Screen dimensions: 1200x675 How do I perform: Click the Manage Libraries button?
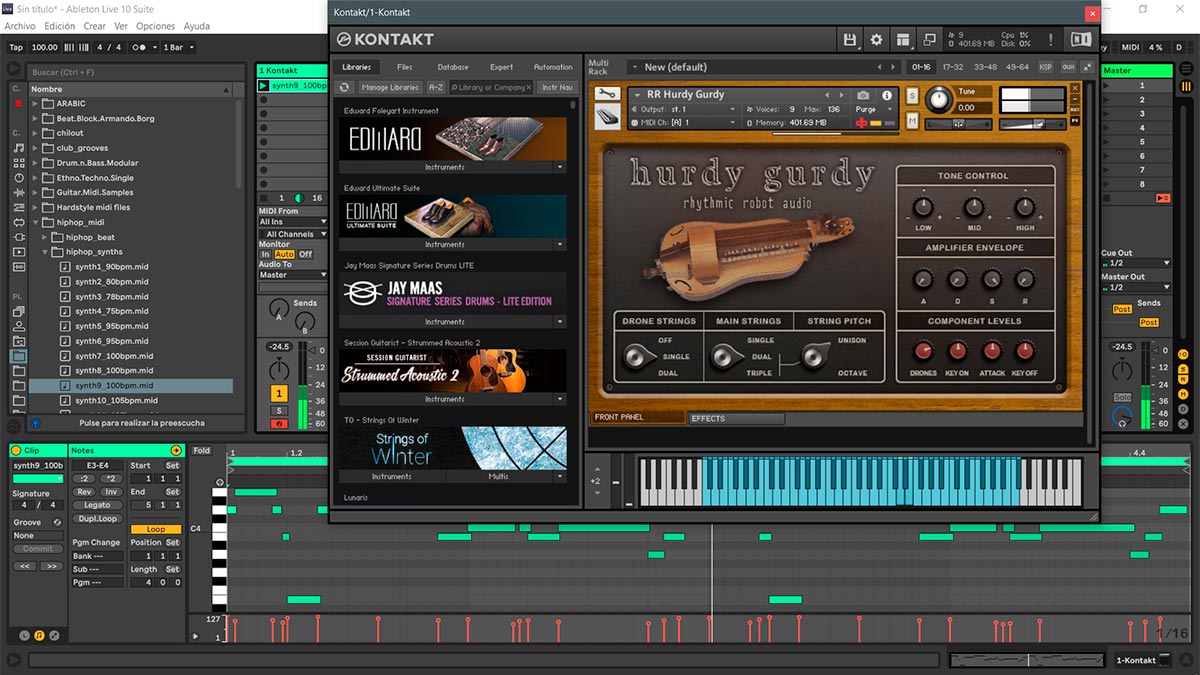390,87
